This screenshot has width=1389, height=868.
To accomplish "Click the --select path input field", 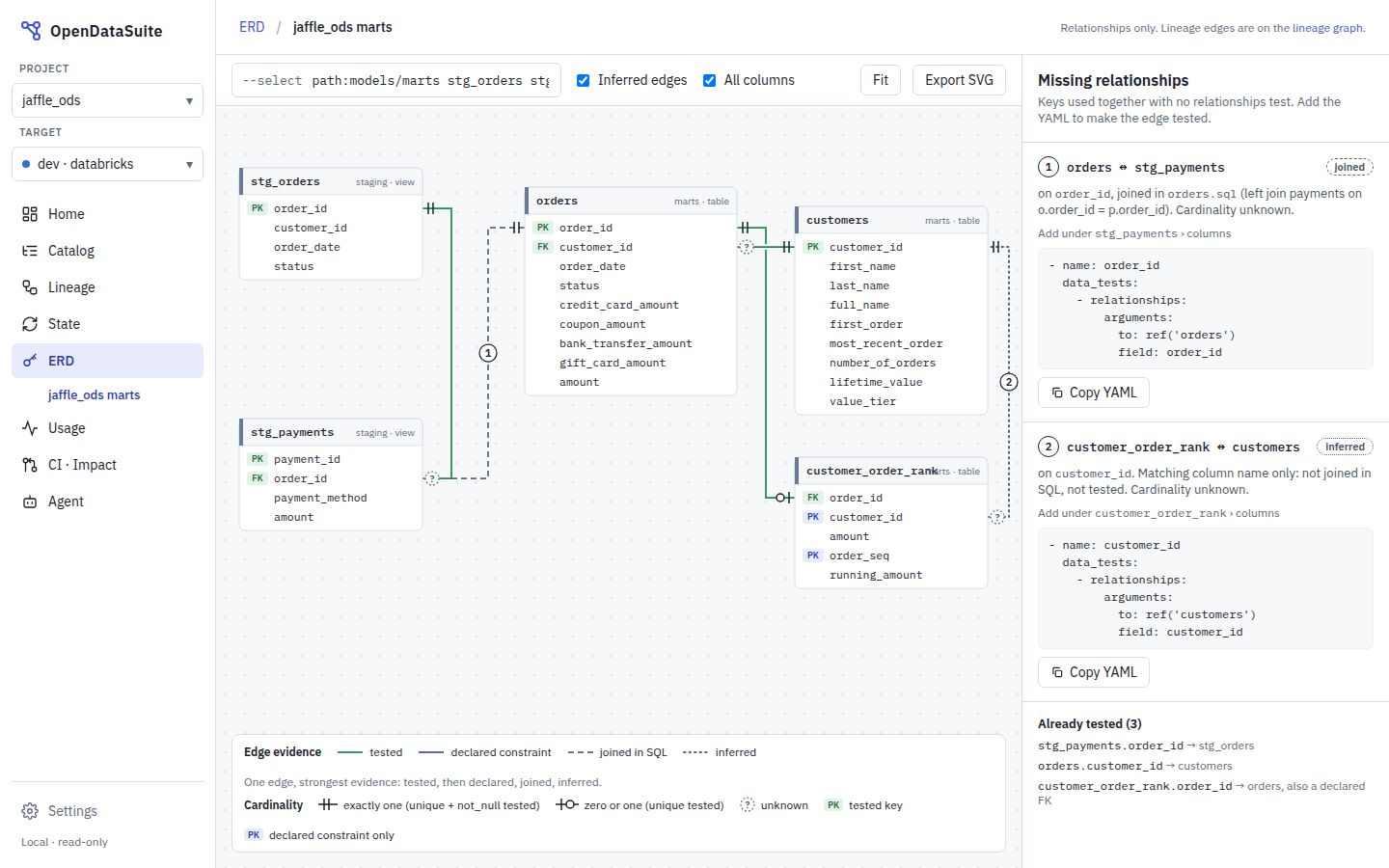I will click(x=396, y=80).
